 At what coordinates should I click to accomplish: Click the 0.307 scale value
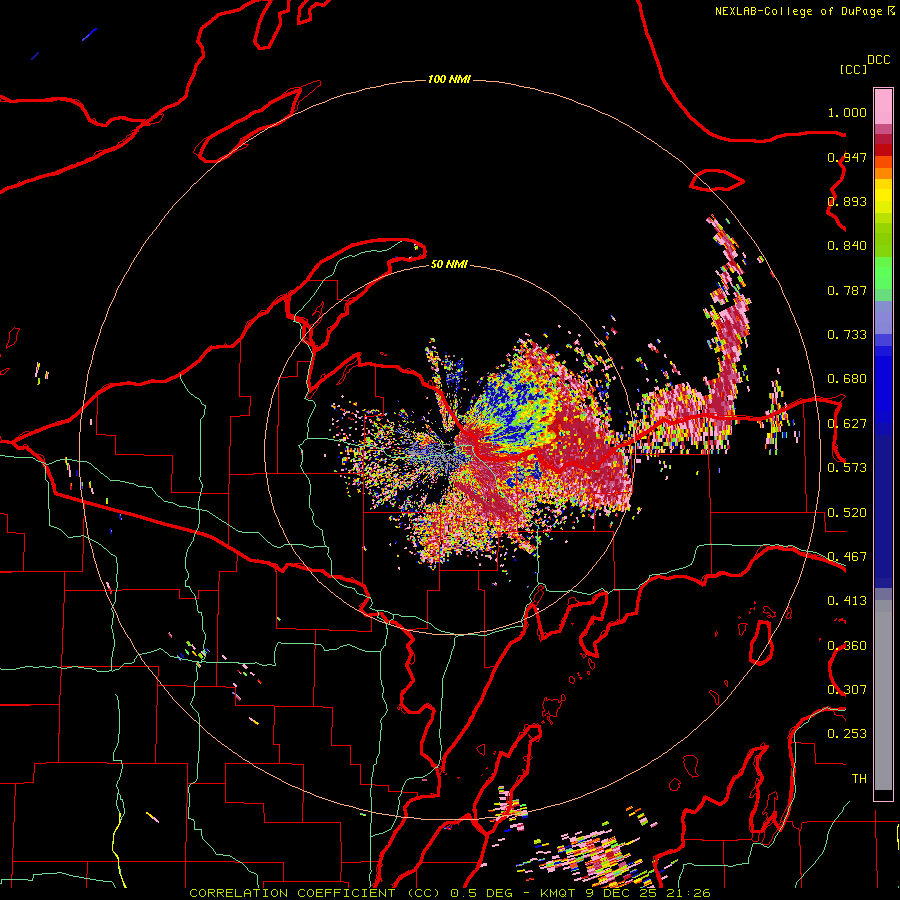pyautogui.click(x=847, y=690)
